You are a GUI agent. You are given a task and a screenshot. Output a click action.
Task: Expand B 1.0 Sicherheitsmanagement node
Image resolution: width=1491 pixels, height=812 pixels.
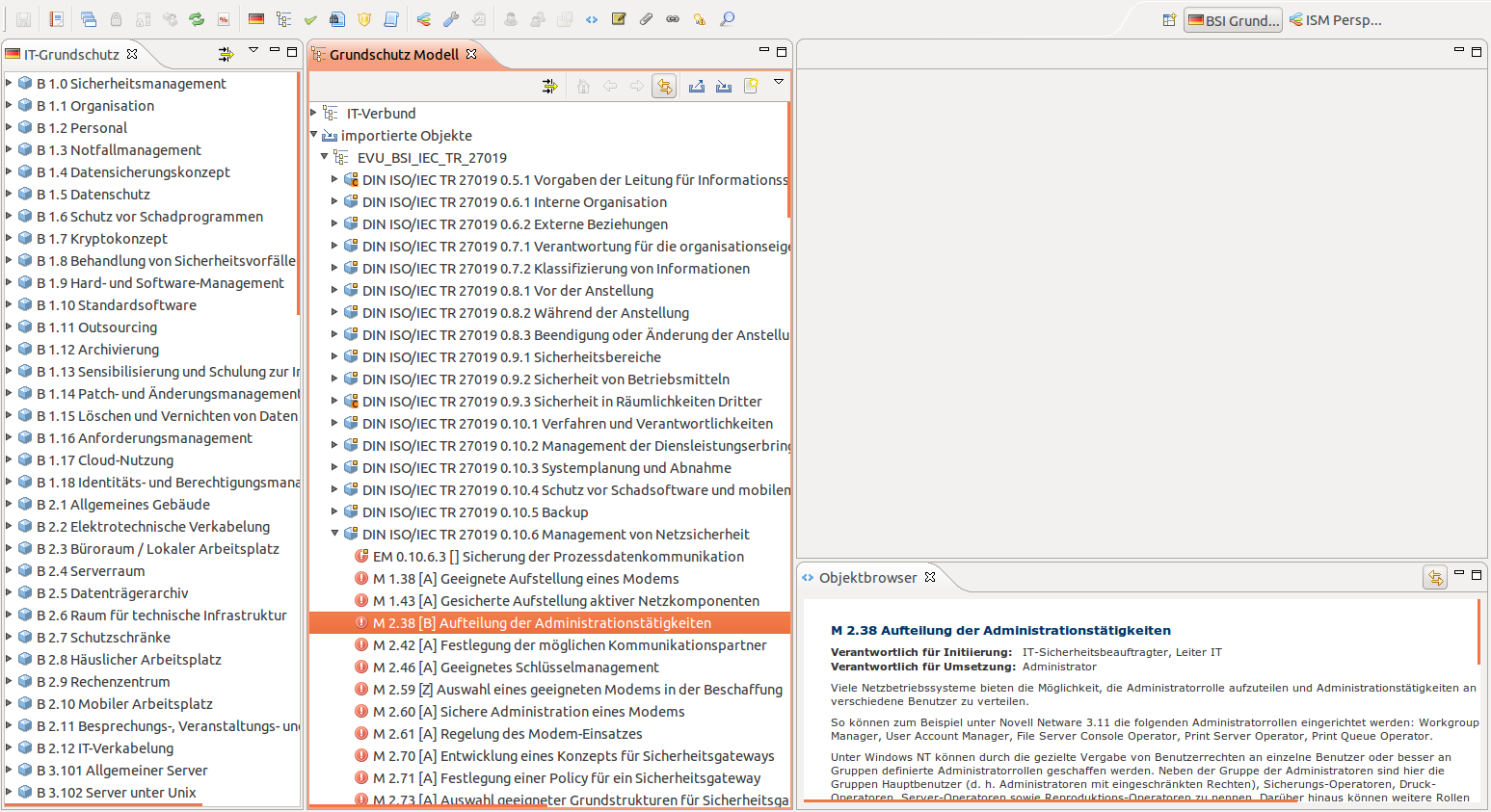(x=10, y=83)
